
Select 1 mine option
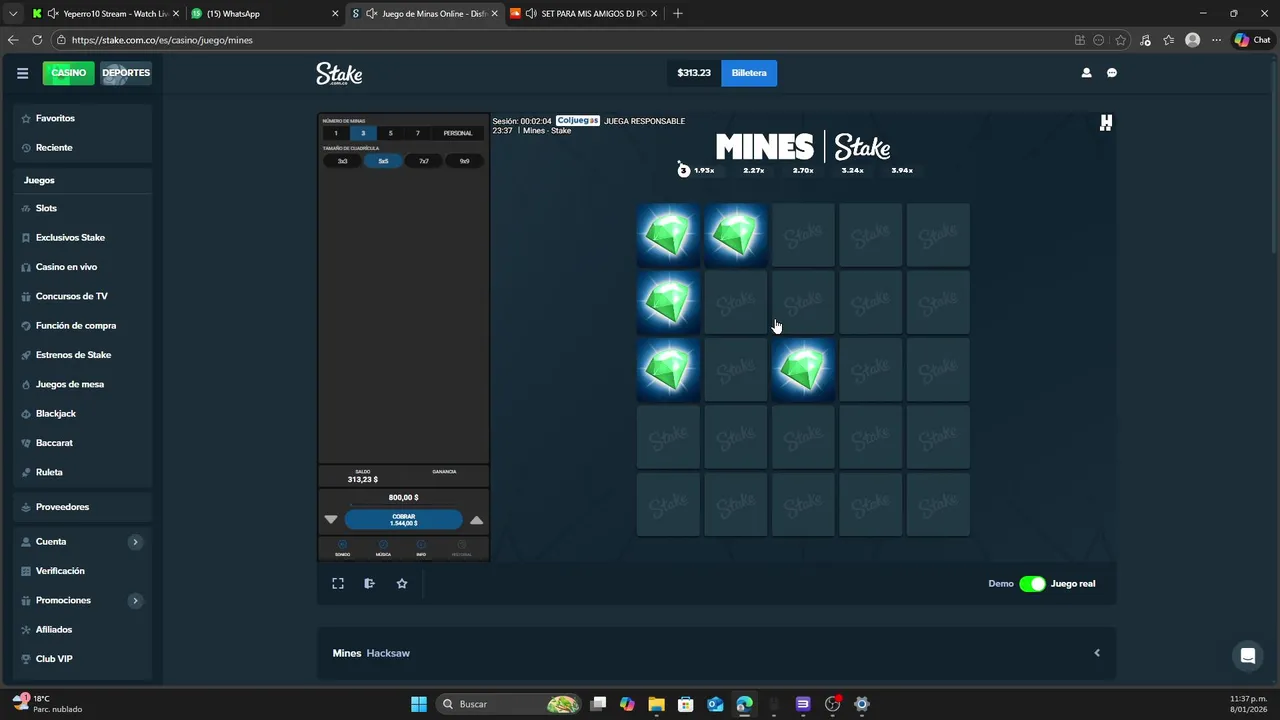pos(336,133)
